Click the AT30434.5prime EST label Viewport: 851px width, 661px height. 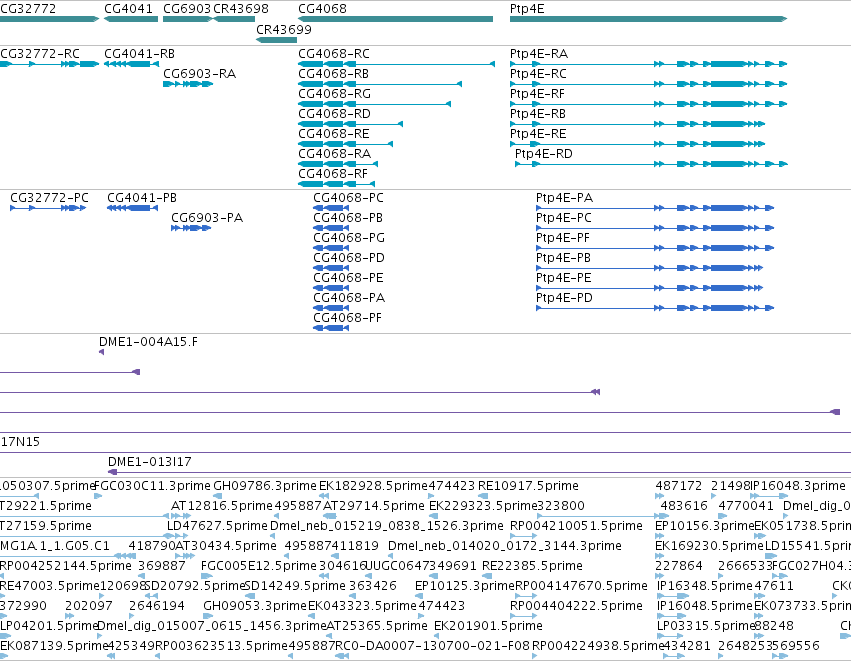click(x=226, y=546)
